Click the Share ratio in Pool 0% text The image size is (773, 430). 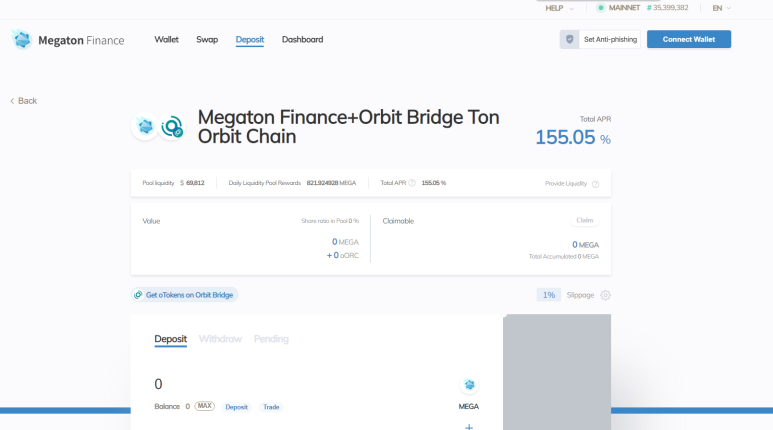click(330, 221)
